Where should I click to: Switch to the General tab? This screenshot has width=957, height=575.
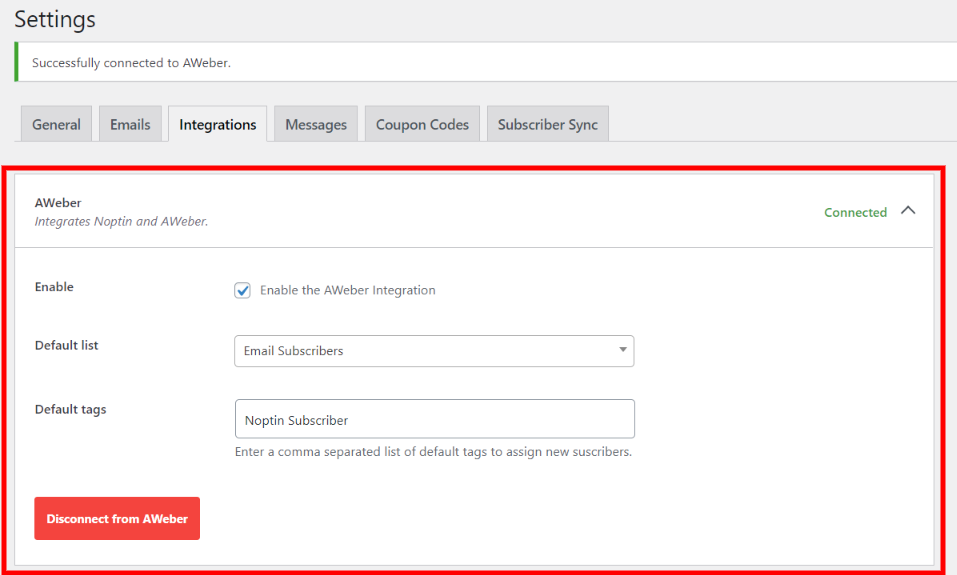[x=56, y=124]
